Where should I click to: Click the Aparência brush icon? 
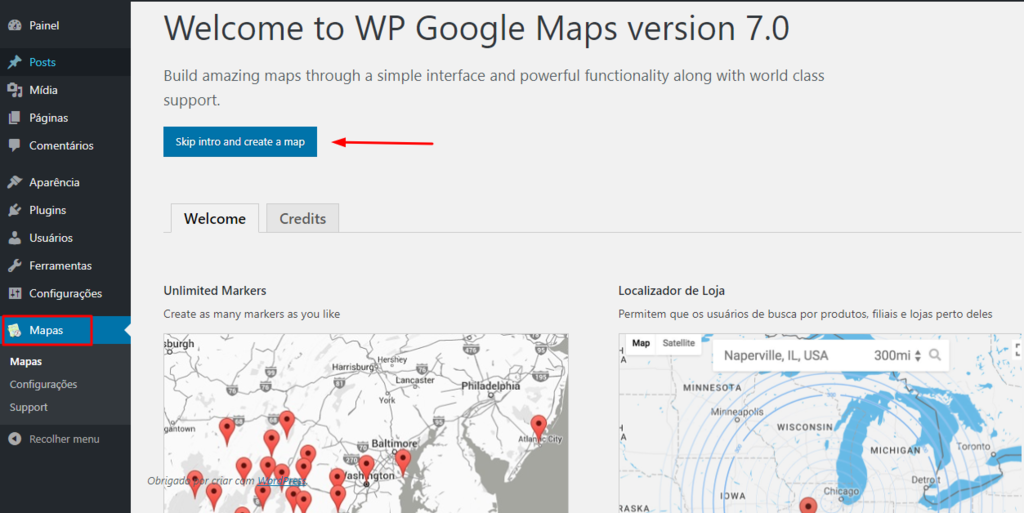pyautogui.click(x=14, y=182)
